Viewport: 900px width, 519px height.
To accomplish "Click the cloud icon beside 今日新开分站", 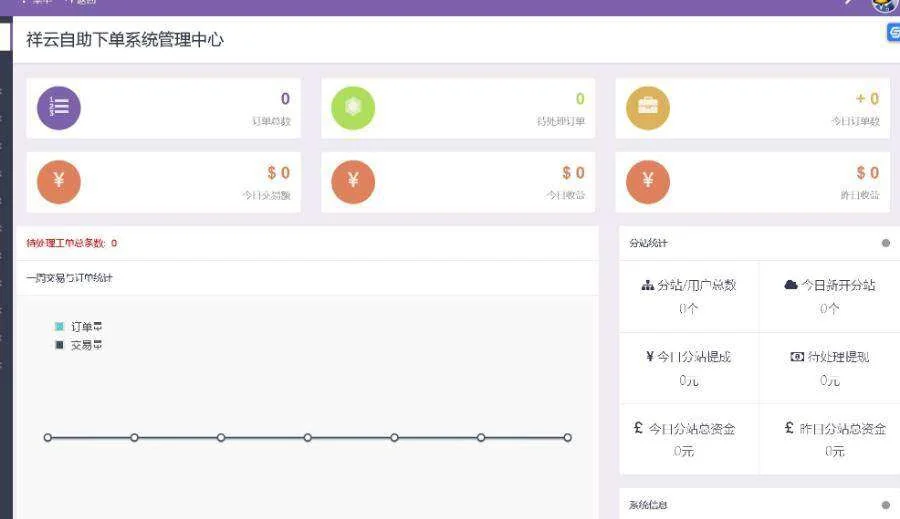I will tap(791, 285).
